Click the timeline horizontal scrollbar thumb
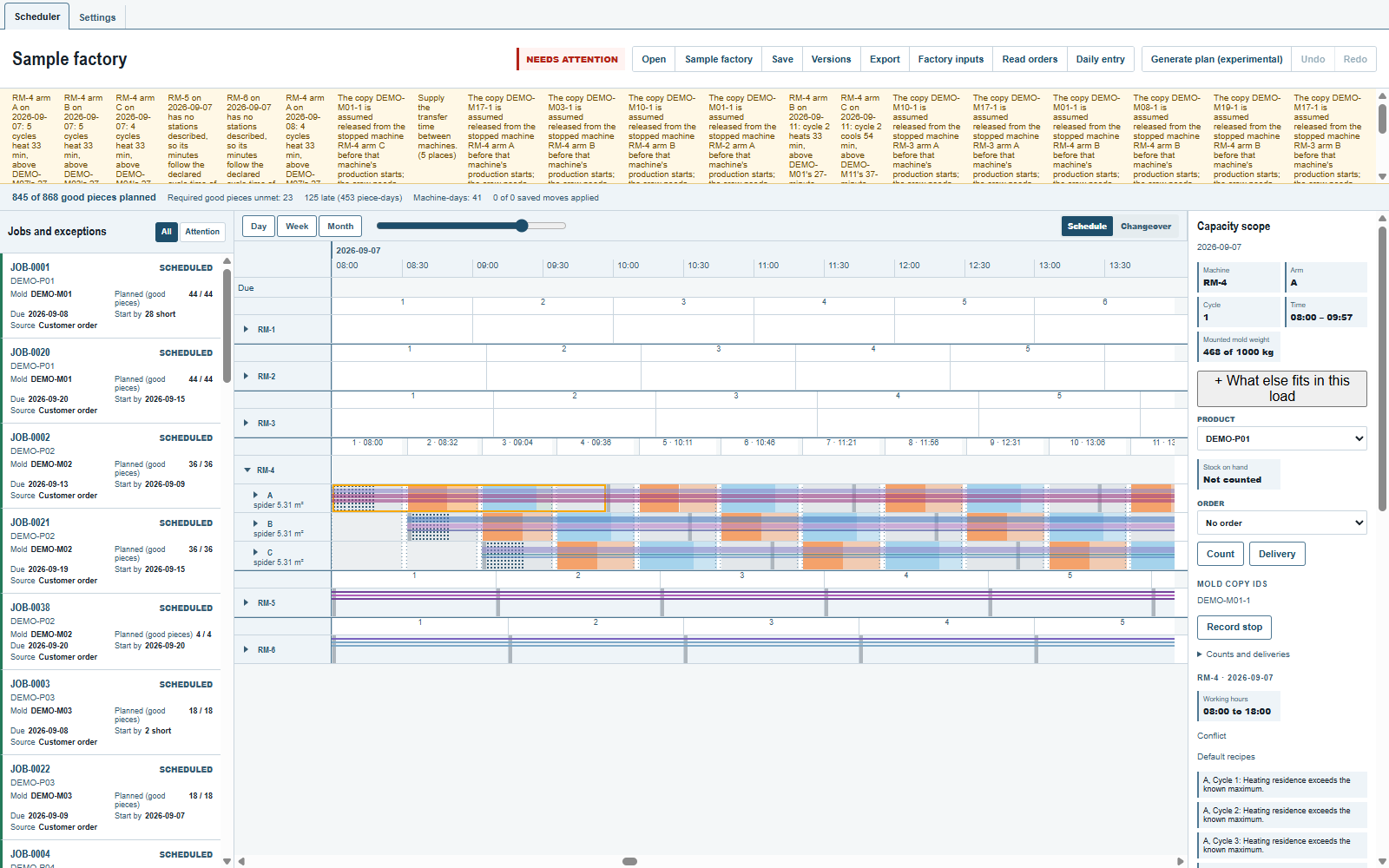The image size is (1389, 868). [630, 861]
